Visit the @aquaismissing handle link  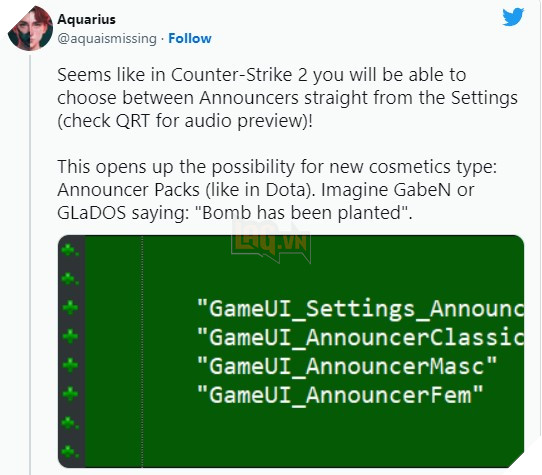point(107,39)
